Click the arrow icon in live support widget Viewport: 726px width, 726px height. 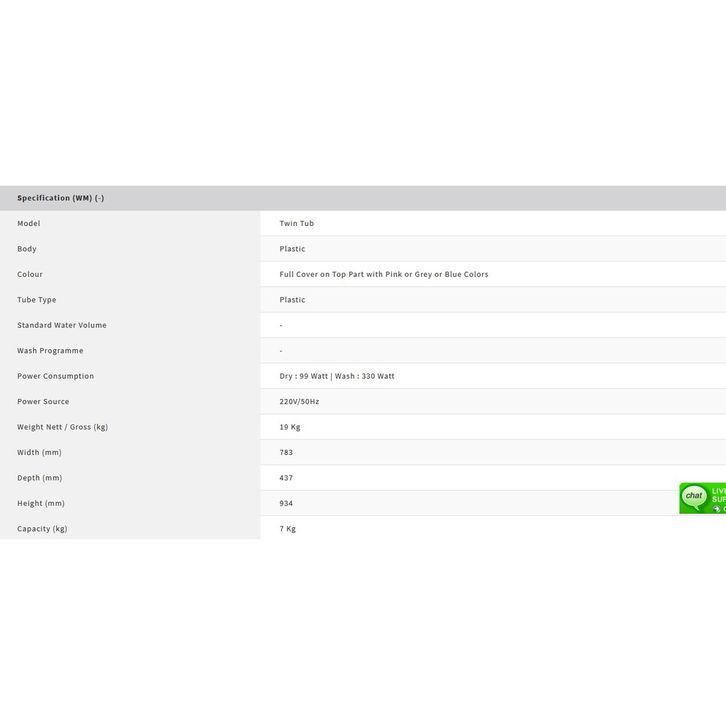[x=716, y=509]
